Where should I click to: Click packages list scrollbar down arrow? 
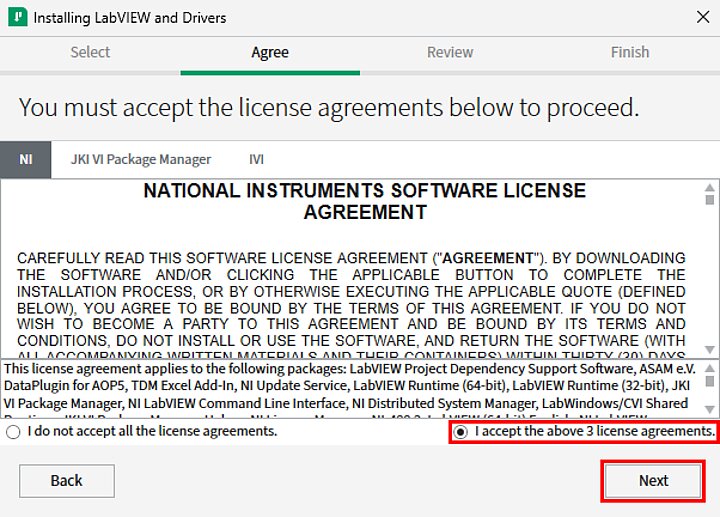tap(709, 409)
